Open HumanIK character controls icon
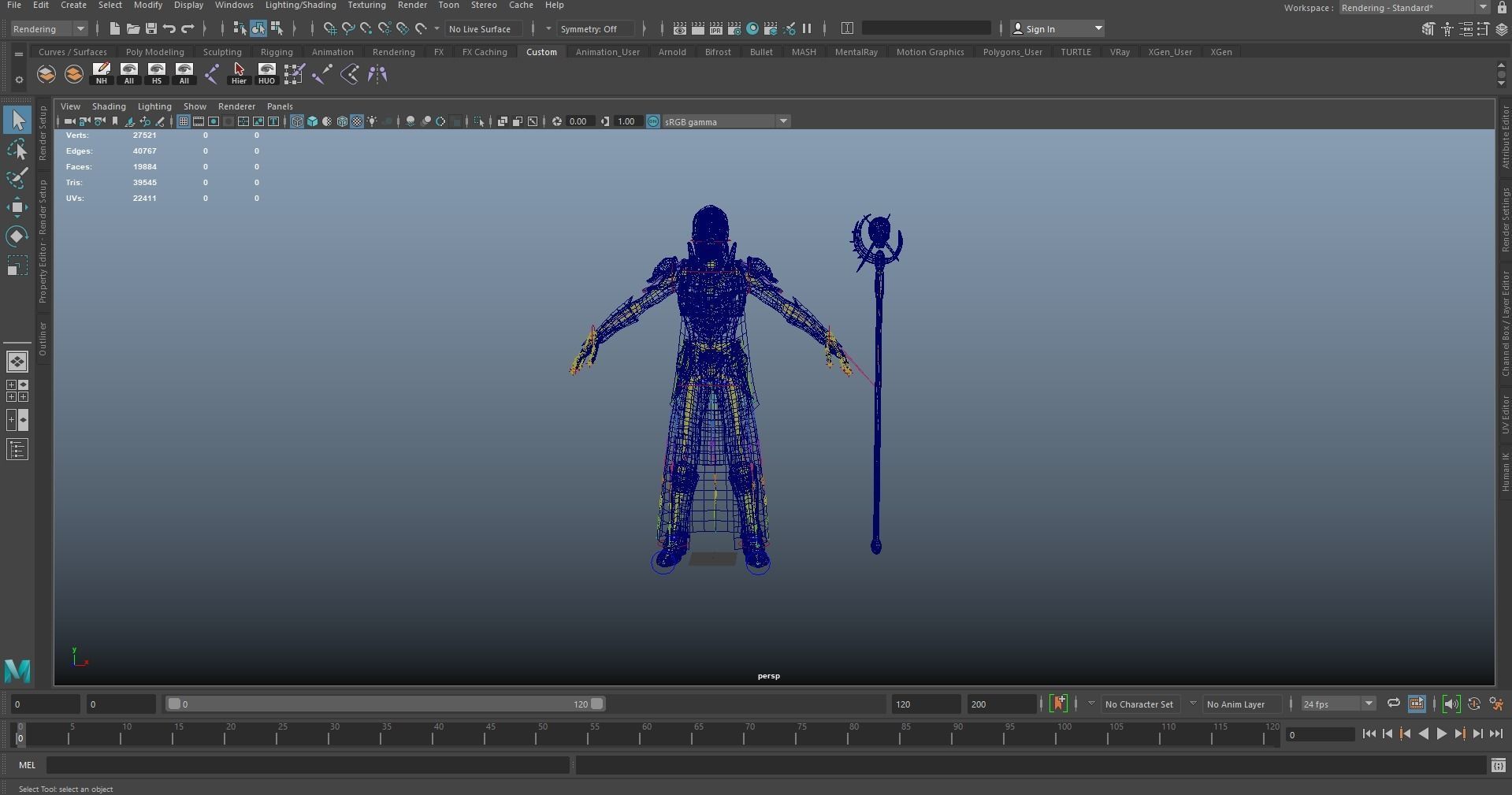Viewport: 1512px width, 795px height. pos(1447,29)
